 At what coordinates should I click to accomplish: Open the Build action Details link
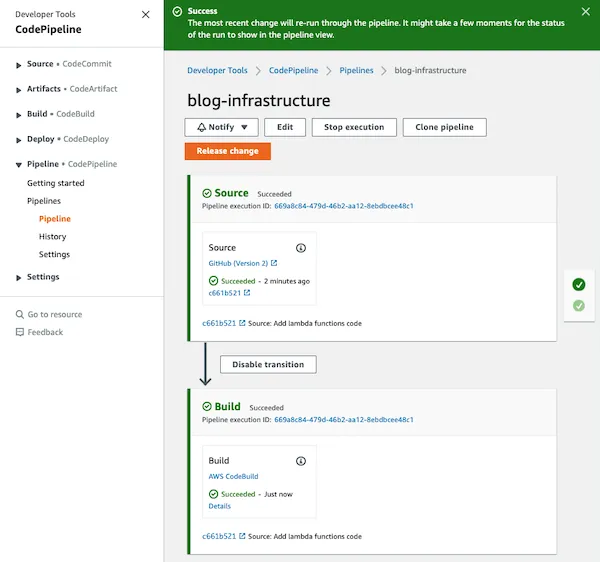pos(220,506)
